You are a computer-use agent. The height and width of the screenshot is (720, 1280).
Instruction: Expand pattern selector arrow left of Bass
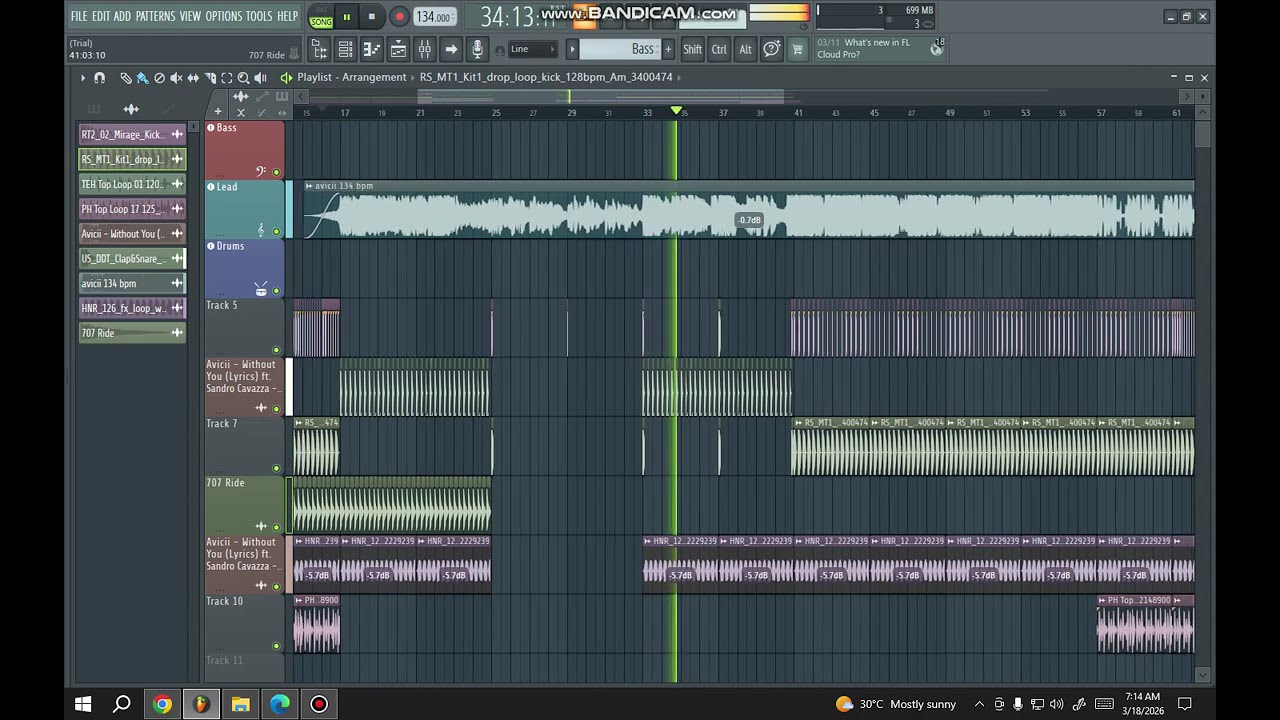tap(572, 49)
